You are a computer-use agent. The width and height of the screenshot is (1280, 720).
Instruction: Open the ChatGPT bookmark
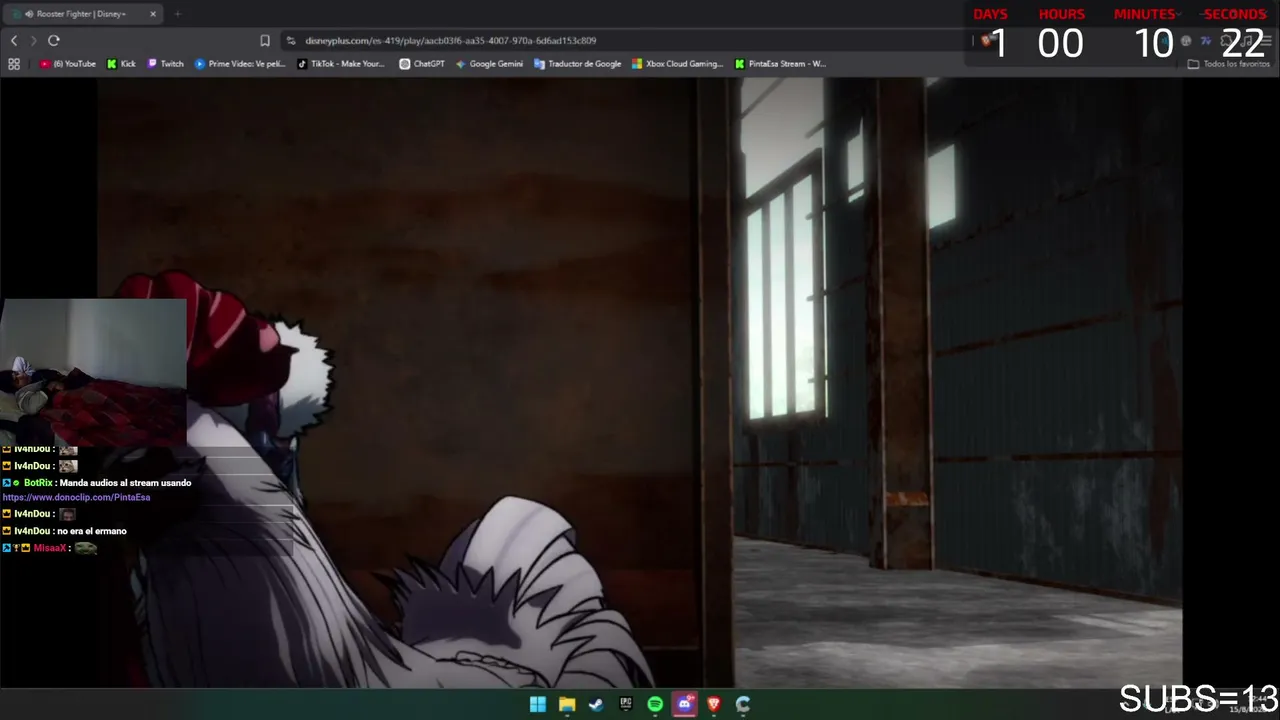[x=422, y=64]
